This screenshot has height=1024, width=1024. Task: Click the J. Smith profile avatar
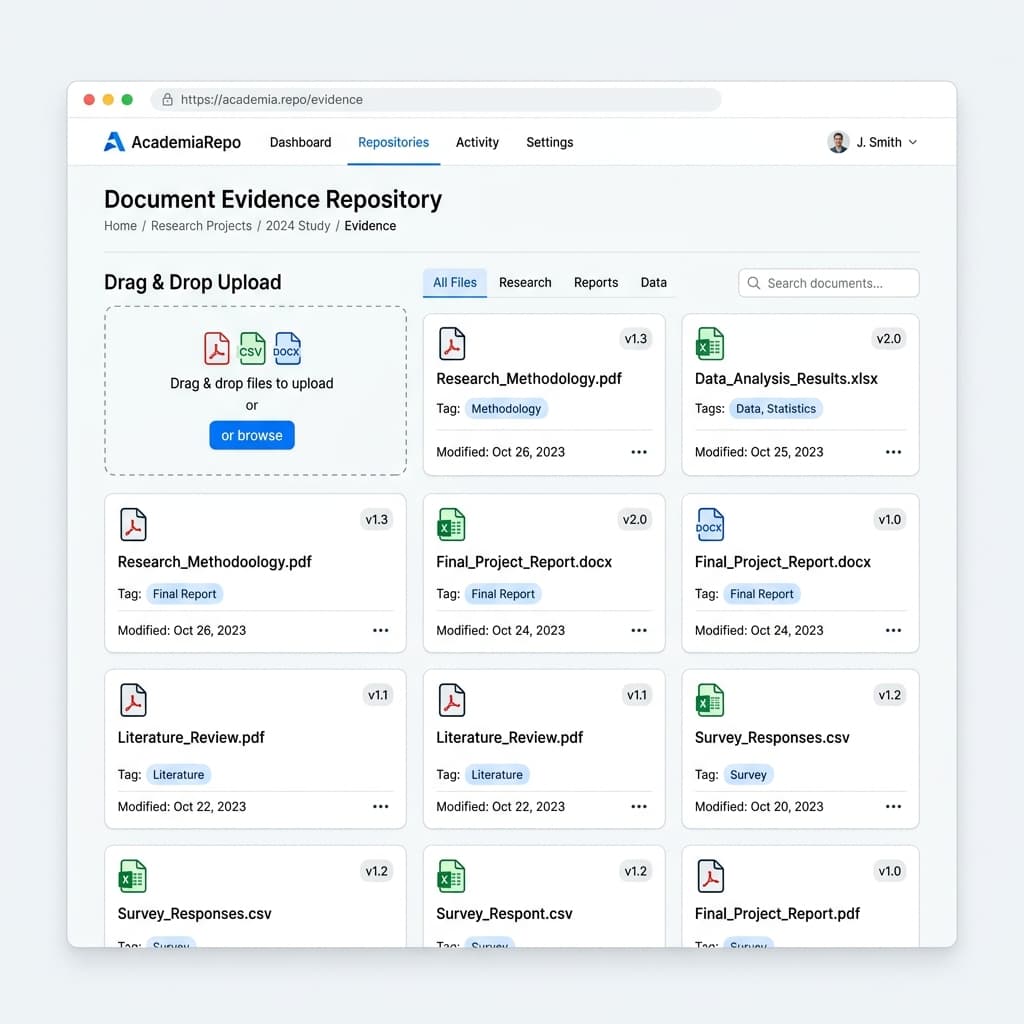click(x=838, y=142)
